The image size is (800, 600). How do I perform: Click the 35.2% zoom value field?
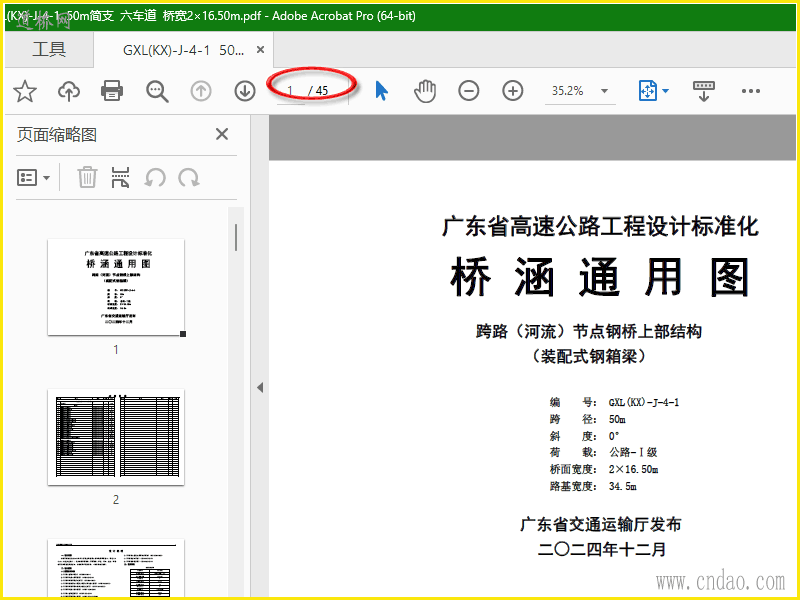[567, 91]
